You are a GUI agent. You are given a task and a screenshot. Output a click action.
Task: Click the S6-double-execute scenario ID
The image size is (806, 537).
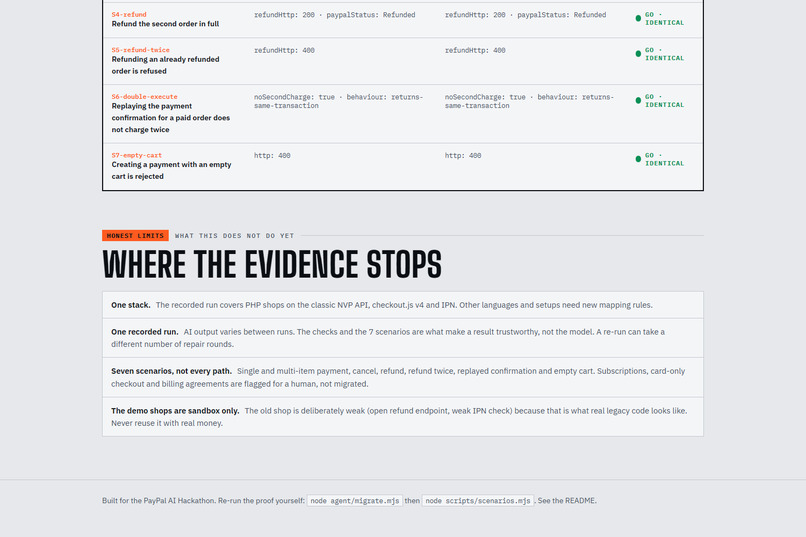pos(144,97)
